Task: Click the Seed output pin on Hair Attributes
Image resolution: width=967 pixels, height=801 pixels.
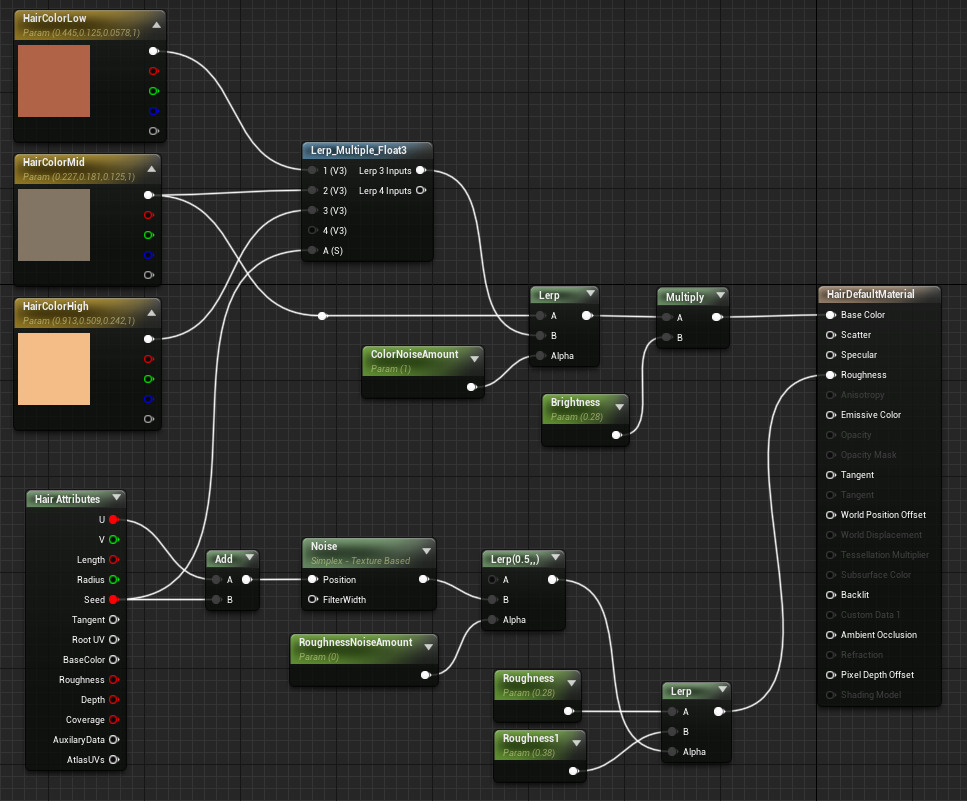Action: pyautogui.click(x=114, y=599)
